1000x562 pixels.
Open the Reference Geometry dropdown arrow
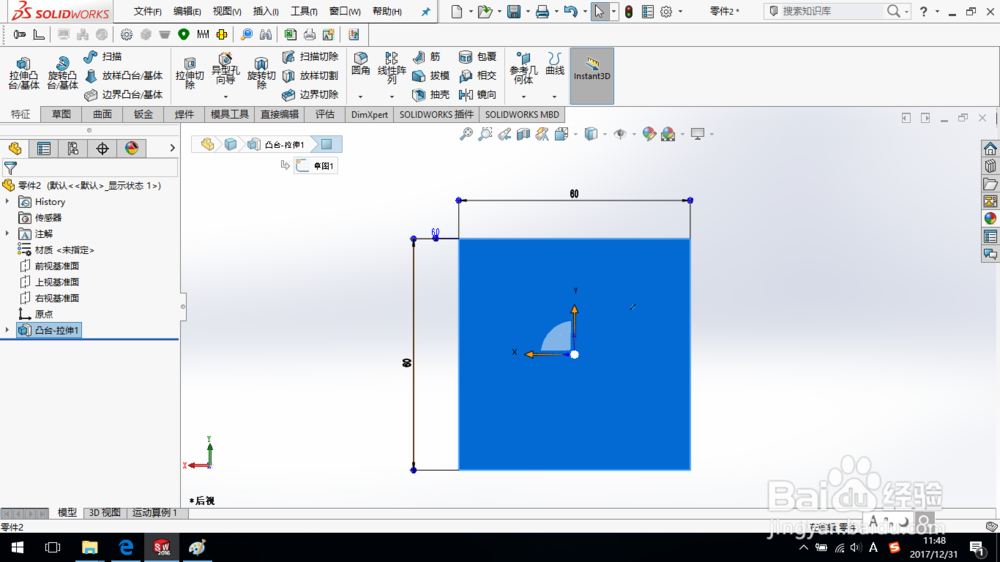524,97
